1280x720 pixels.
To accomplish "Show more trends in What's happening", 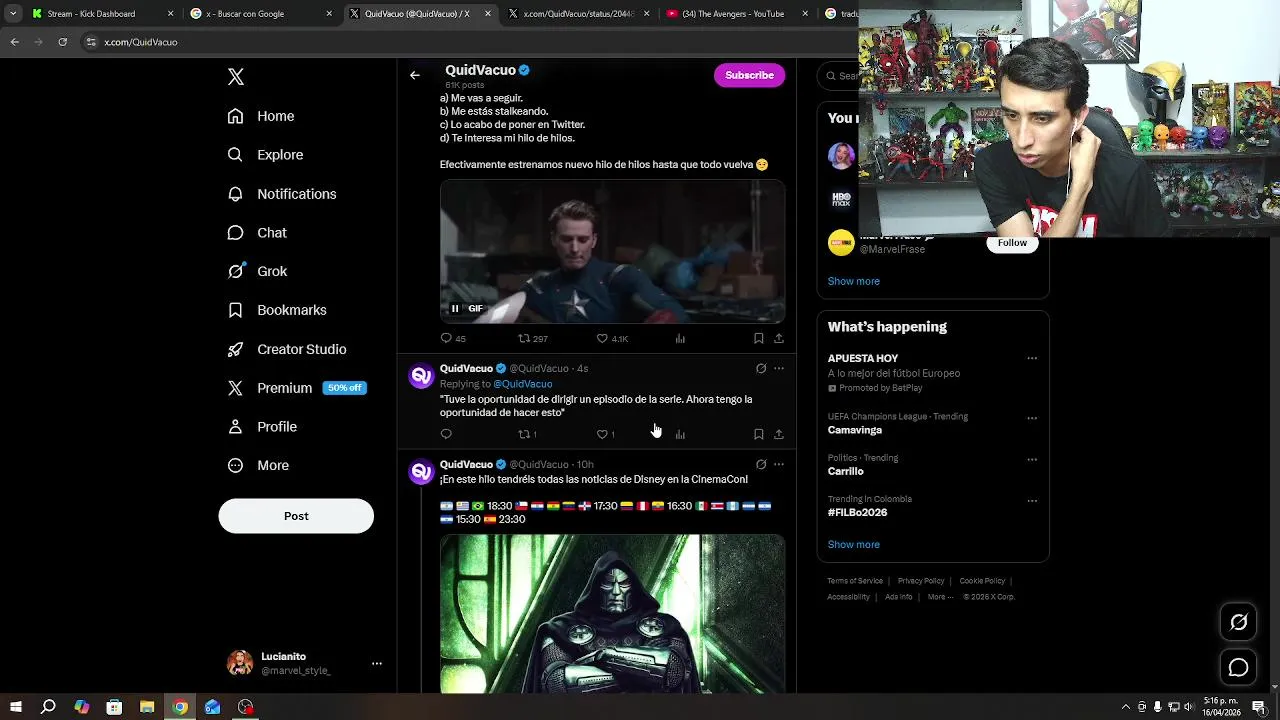I will pyautogui.click(x=853, y=545).
